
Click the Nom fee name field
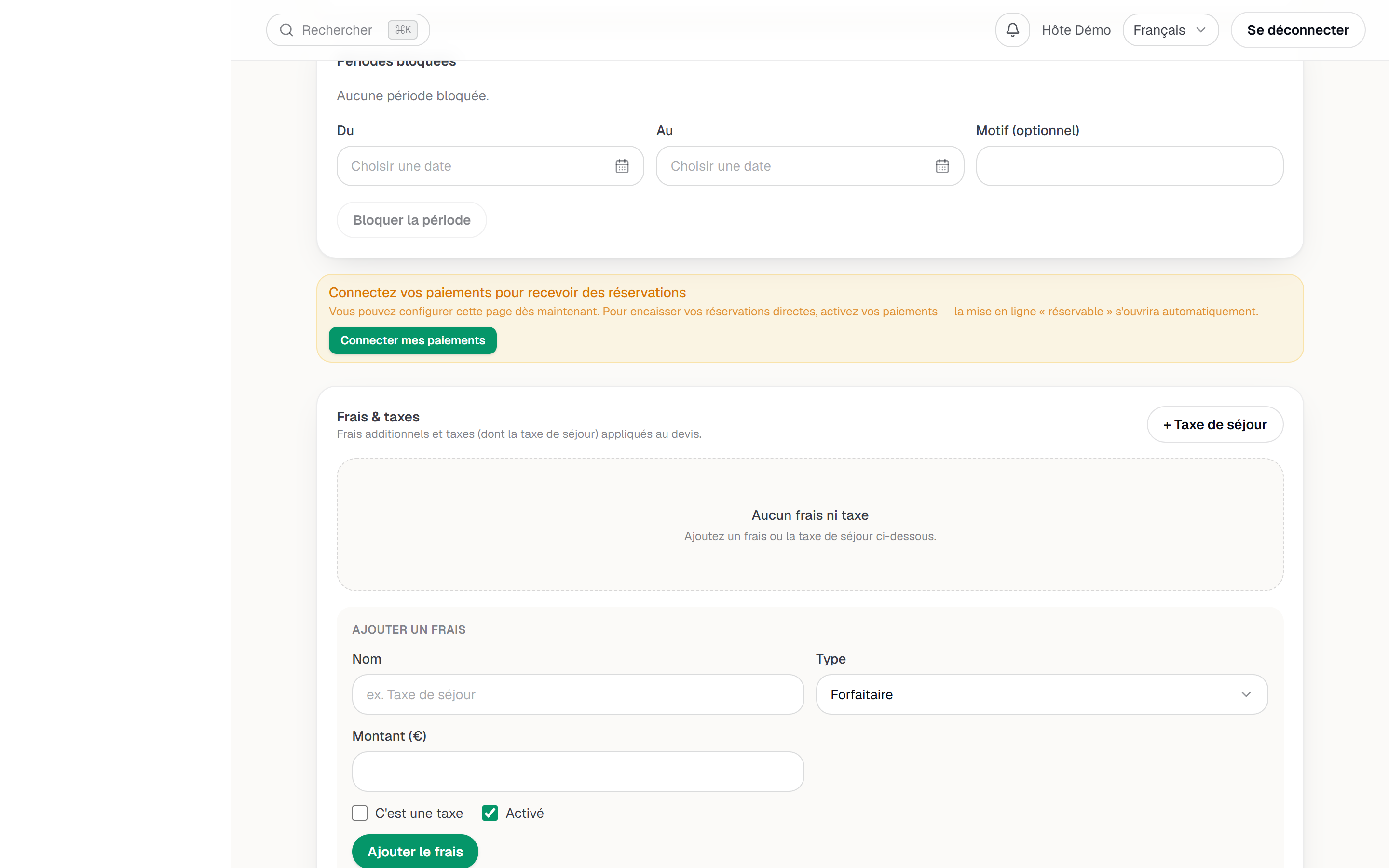(578, 694)
